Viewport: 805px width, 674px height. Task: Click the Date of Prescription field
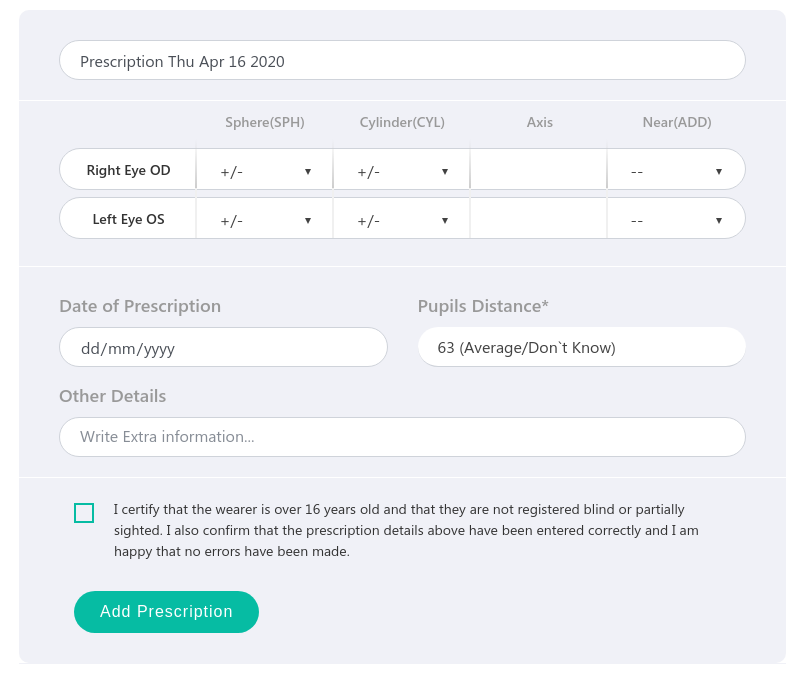click(223, 348)
